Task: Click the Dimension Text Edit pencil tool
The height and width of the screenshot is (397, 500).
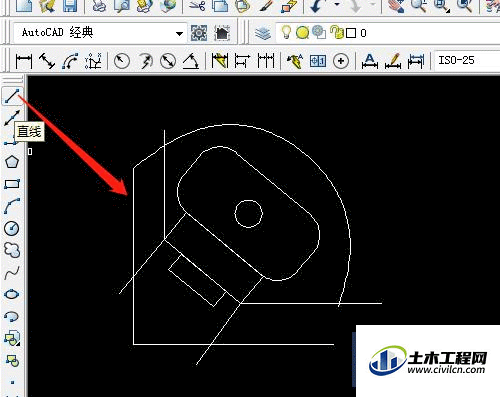Action: pyautogui.click(x=393, y=61)
